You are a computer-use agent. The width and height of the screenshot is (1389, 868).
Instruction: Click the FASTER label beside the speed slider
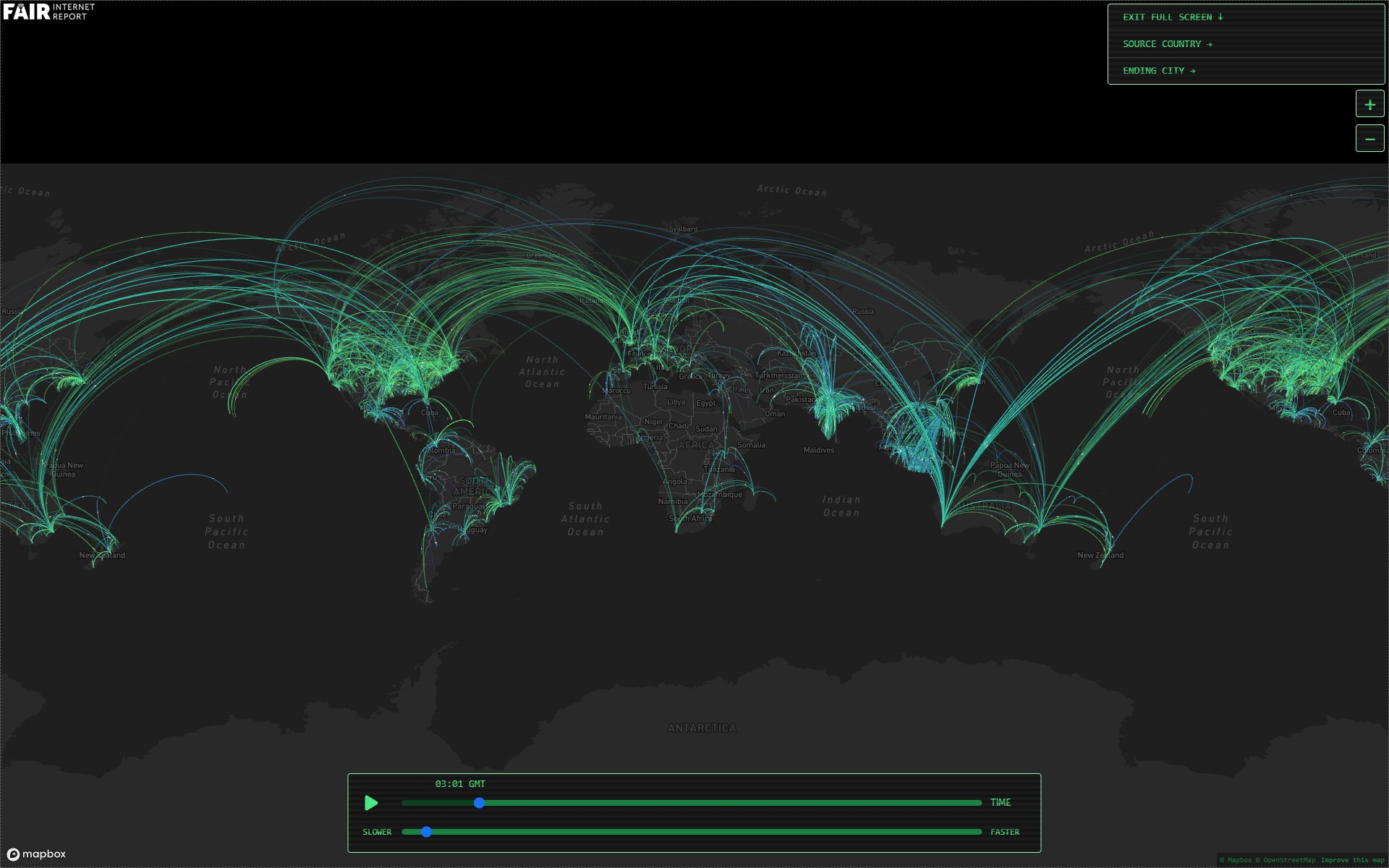(x=1004, y=833)
